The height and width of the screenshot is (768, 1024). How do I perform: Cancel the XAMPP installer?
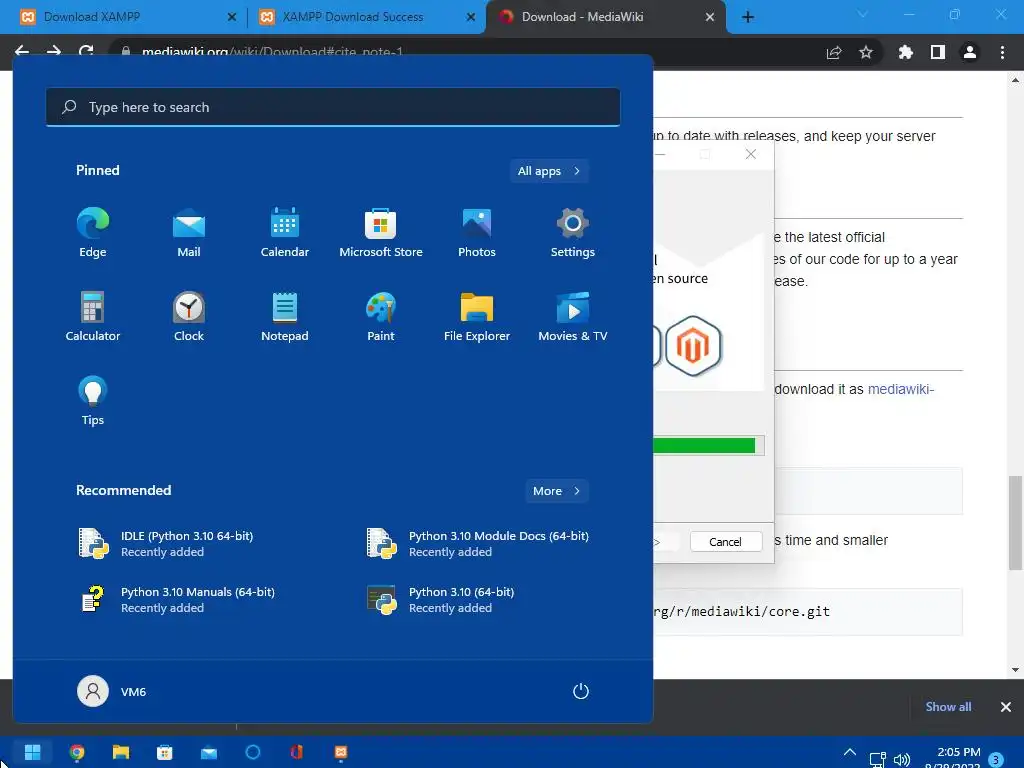tap(726, 541)
